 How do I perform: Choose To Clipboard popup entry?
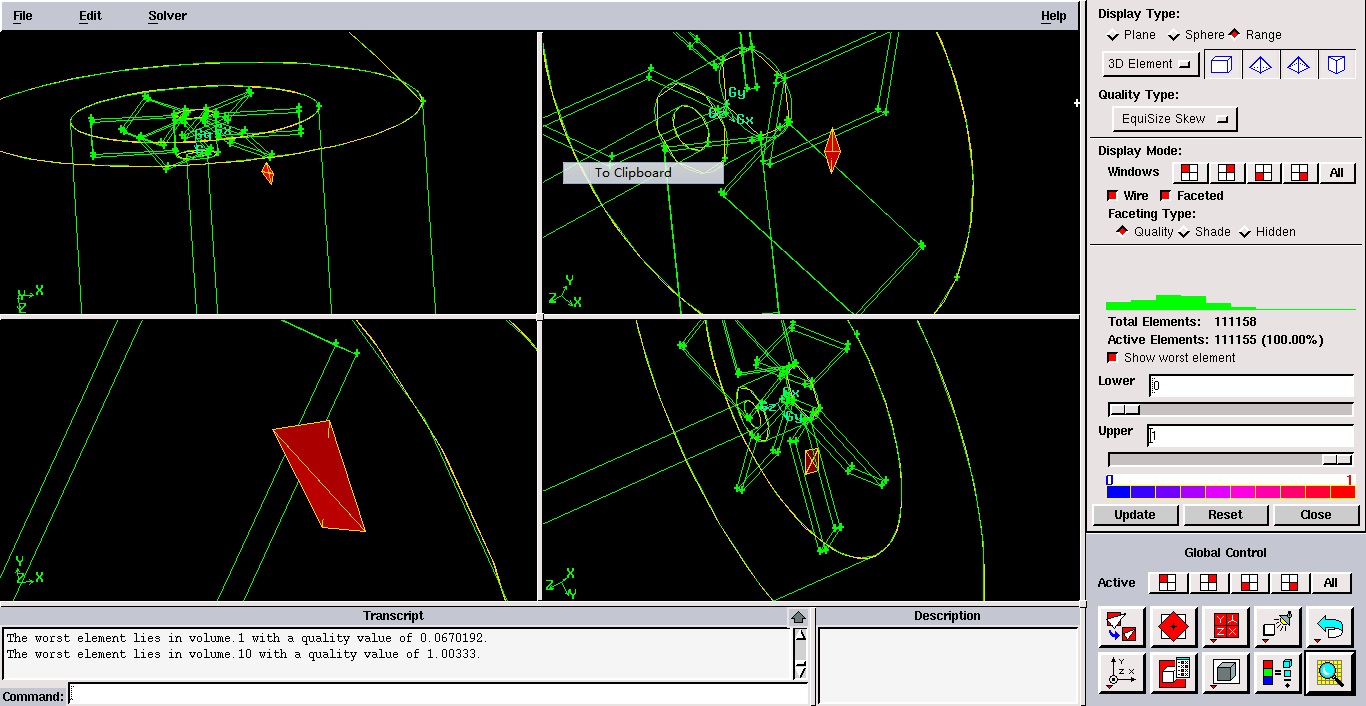[x=643, y=173]
